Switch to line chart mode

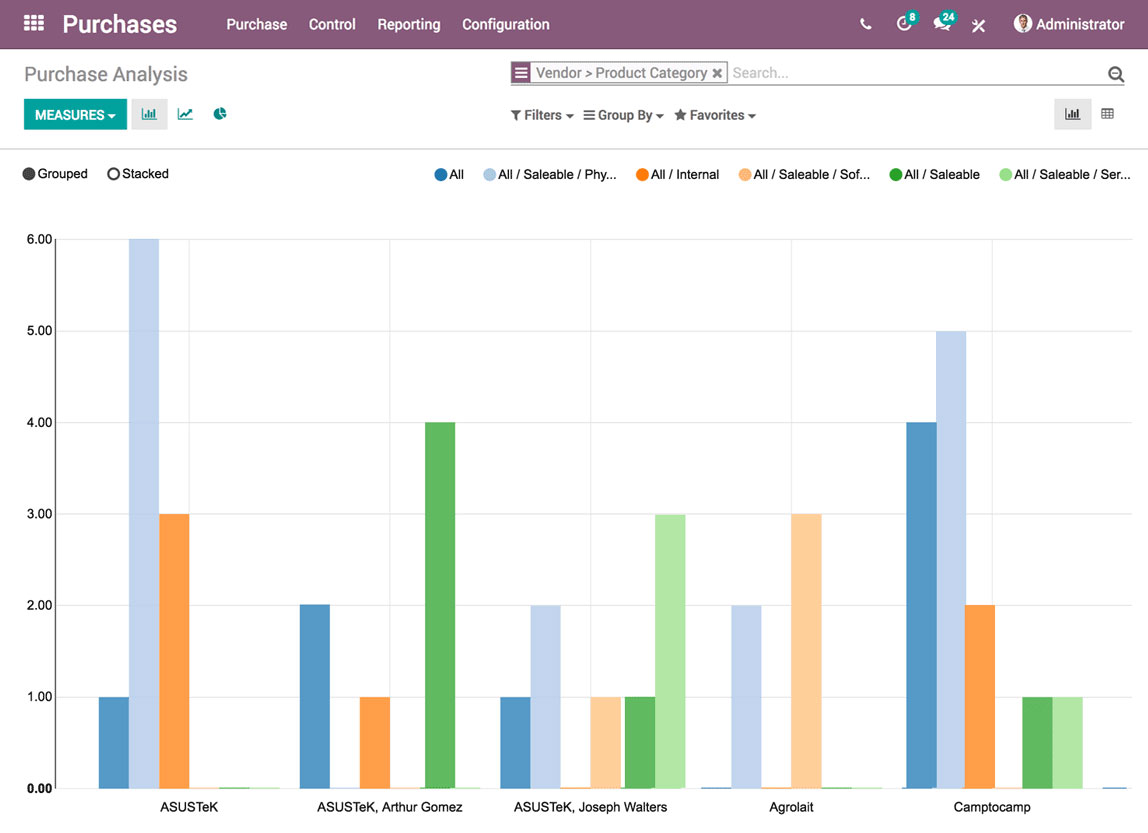[x=185, y=114]
